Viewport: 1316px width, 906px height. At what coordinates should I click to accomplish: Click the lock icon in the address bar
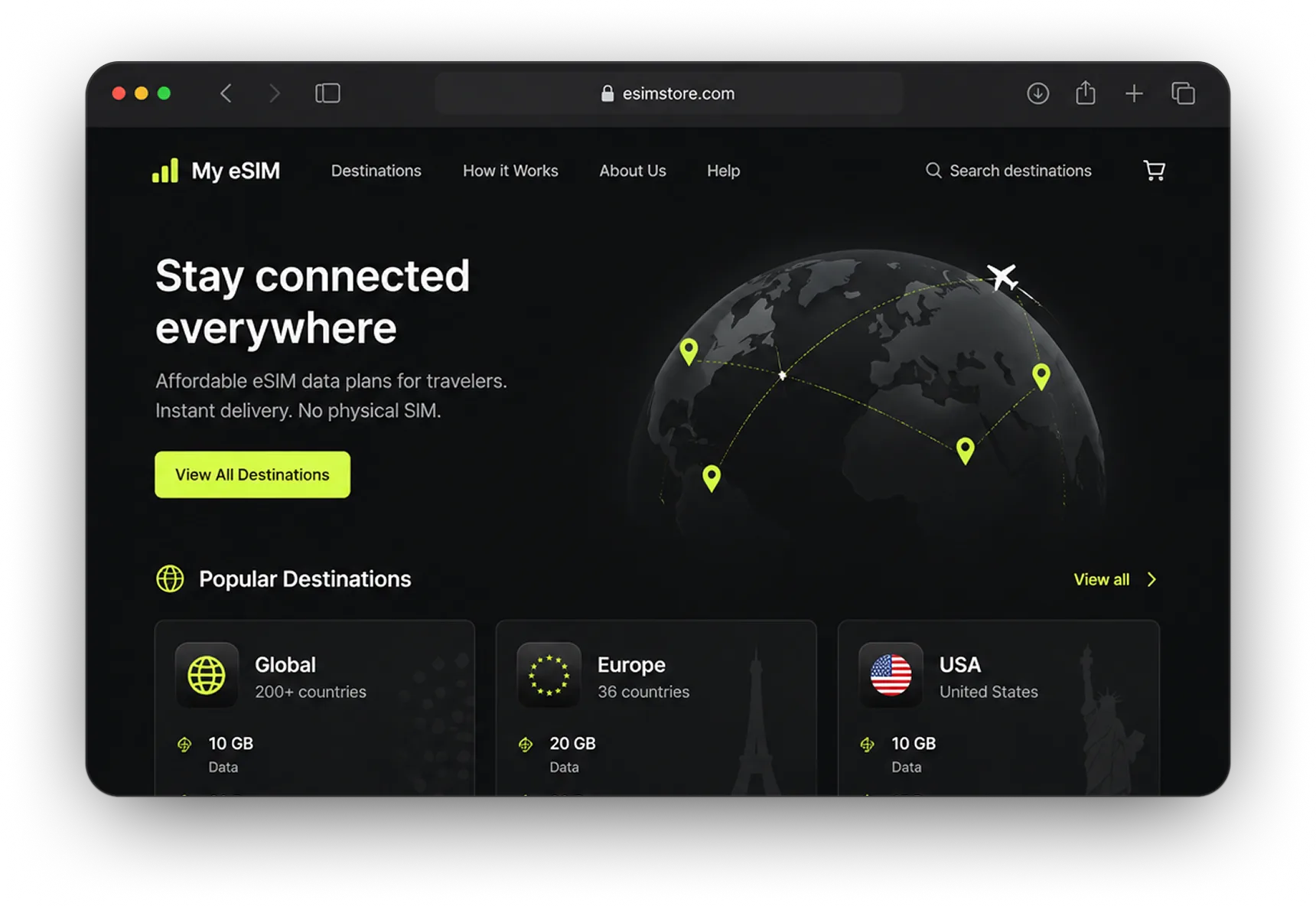pyautogui.click(x=608, y=93)
